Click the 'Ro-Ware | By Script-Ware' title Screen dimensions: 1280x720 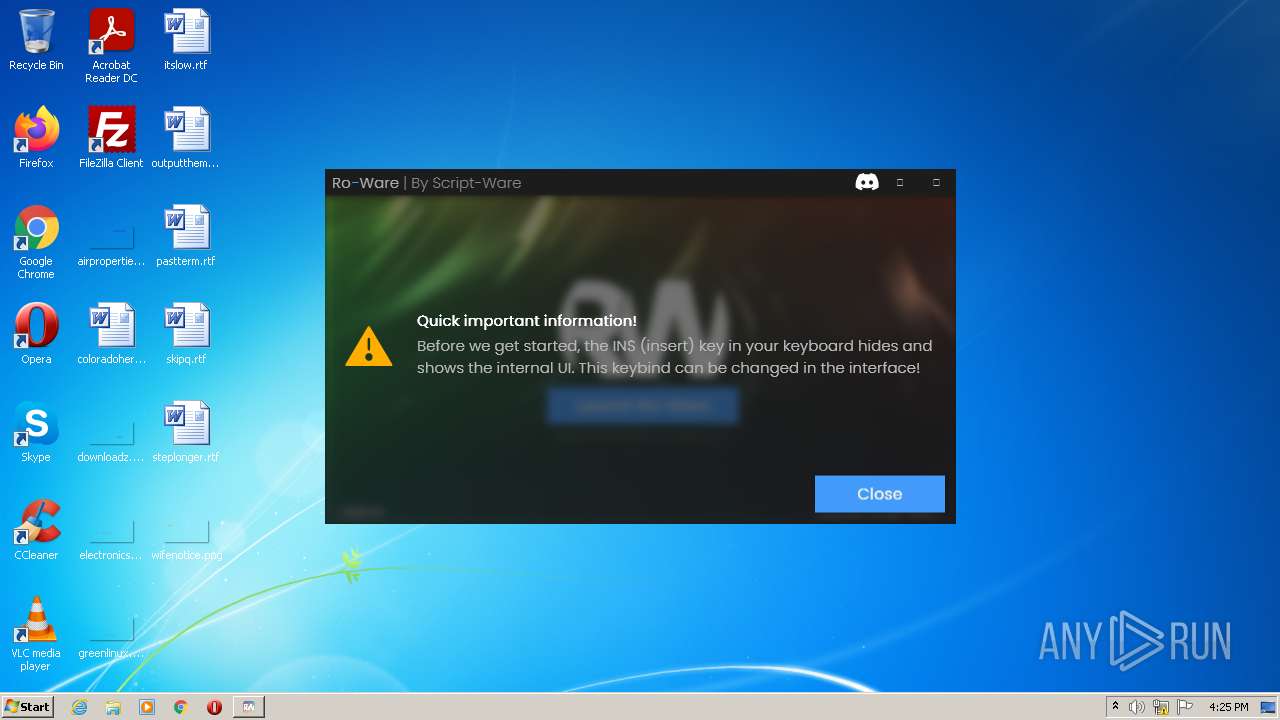point(426,183)
